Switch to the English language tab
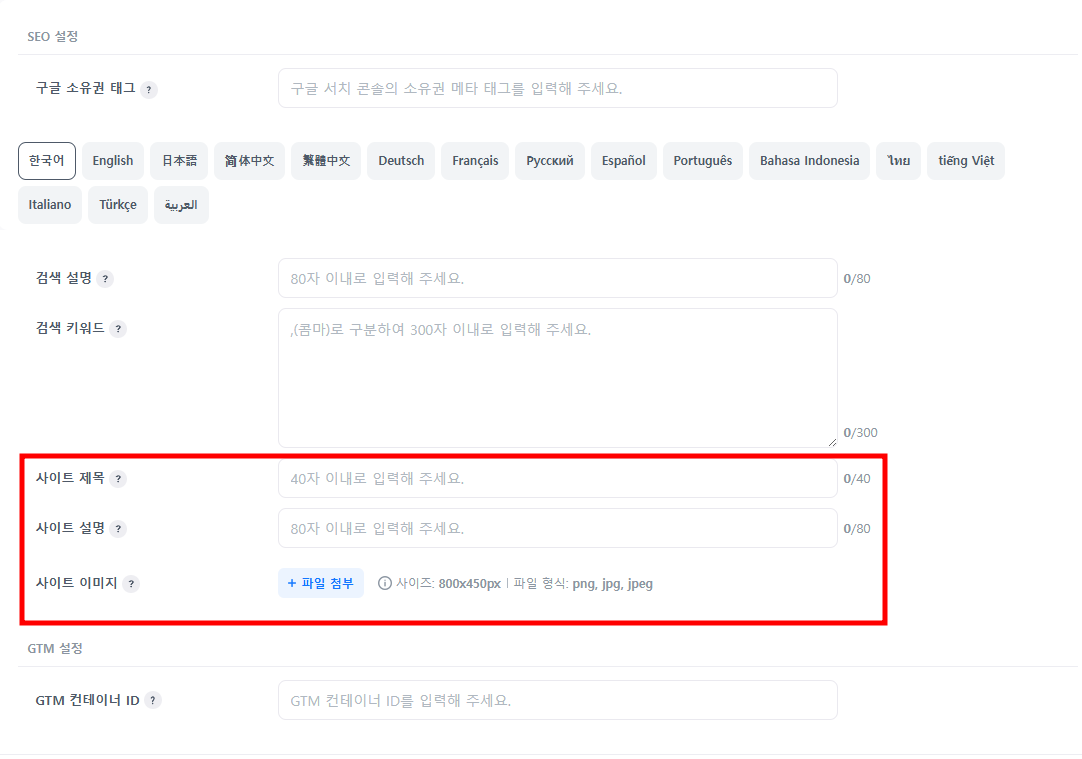This screenshot has width=1082, height=759. click(x=113, y=161)
